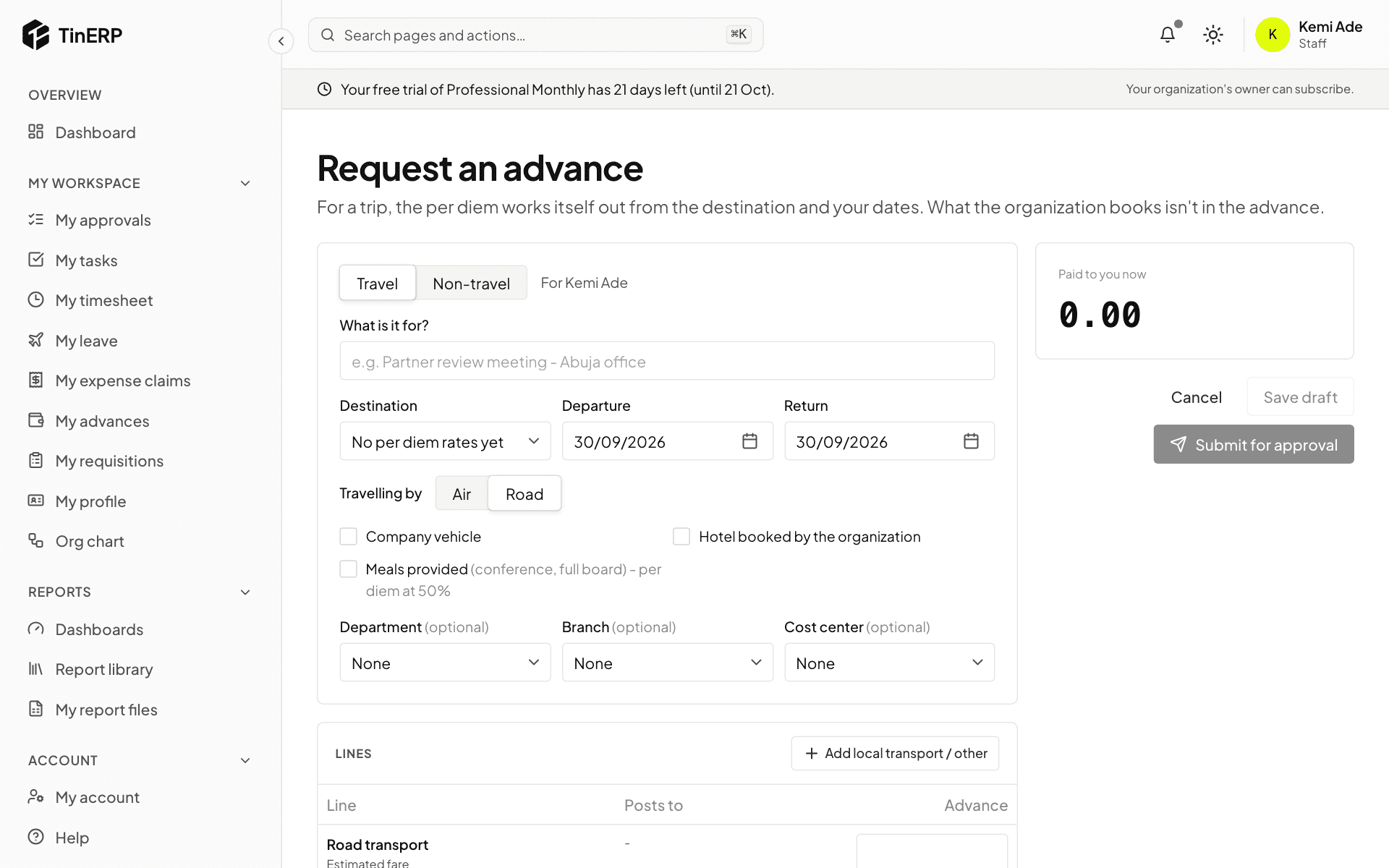This screenshot has height=868, width=1389.
Task: Click Submit for approval button
Action: (x=1254, y=444)
